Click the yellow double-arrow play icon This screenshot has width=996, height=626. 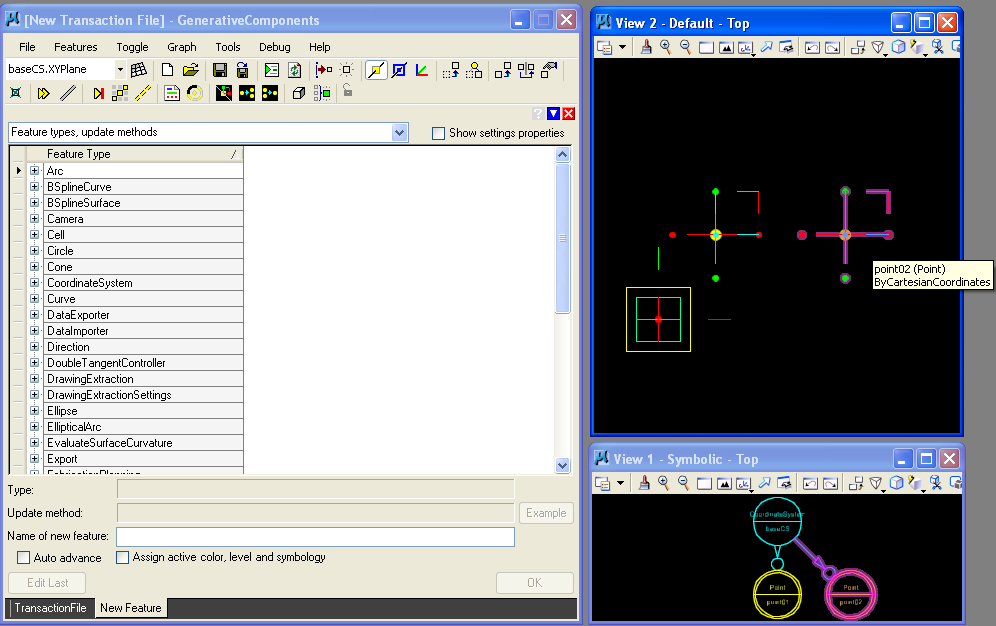tap(43, 93)
